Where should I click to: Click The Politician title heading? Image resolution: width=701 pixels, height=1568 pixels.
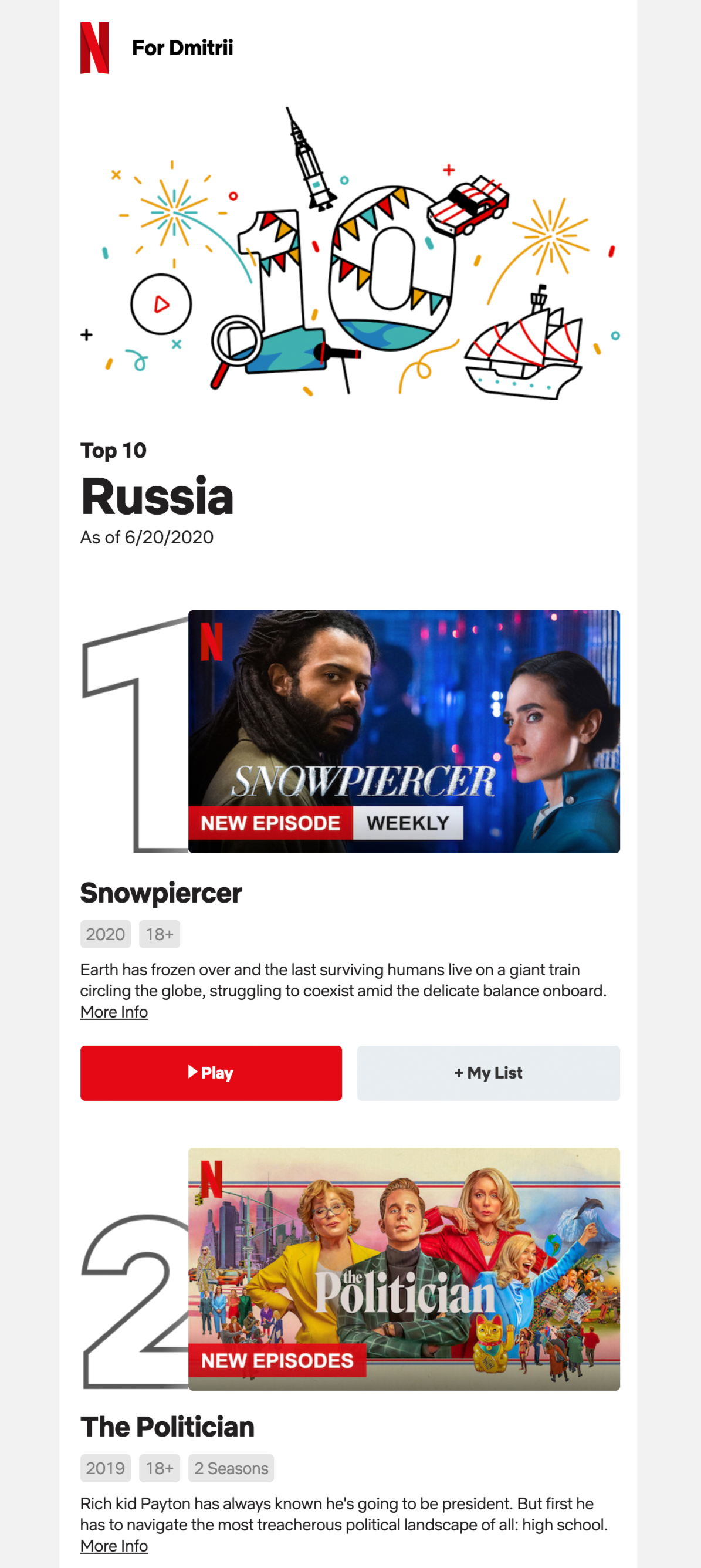pyautogui.click(x=167, y=1427)
